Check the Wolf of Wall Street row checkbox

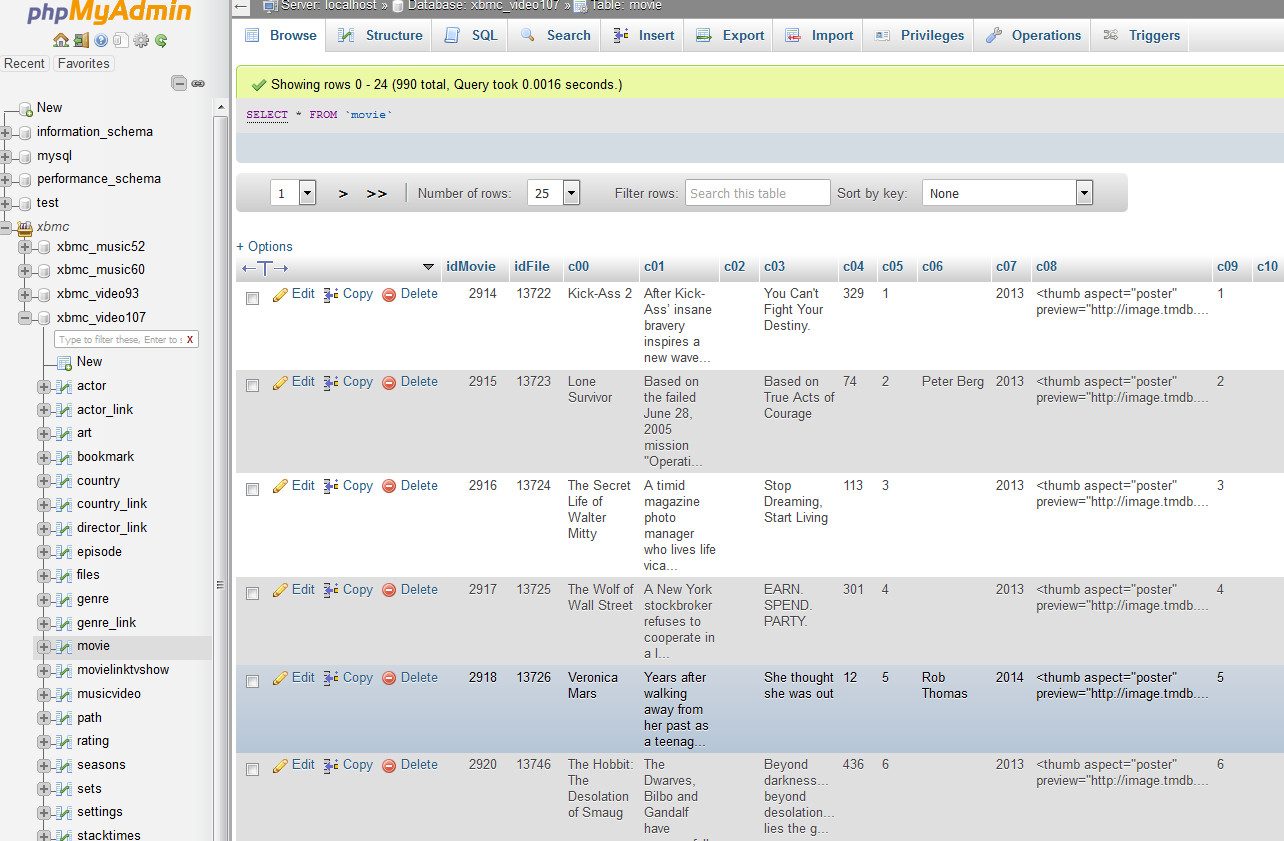tap(253, 594)
